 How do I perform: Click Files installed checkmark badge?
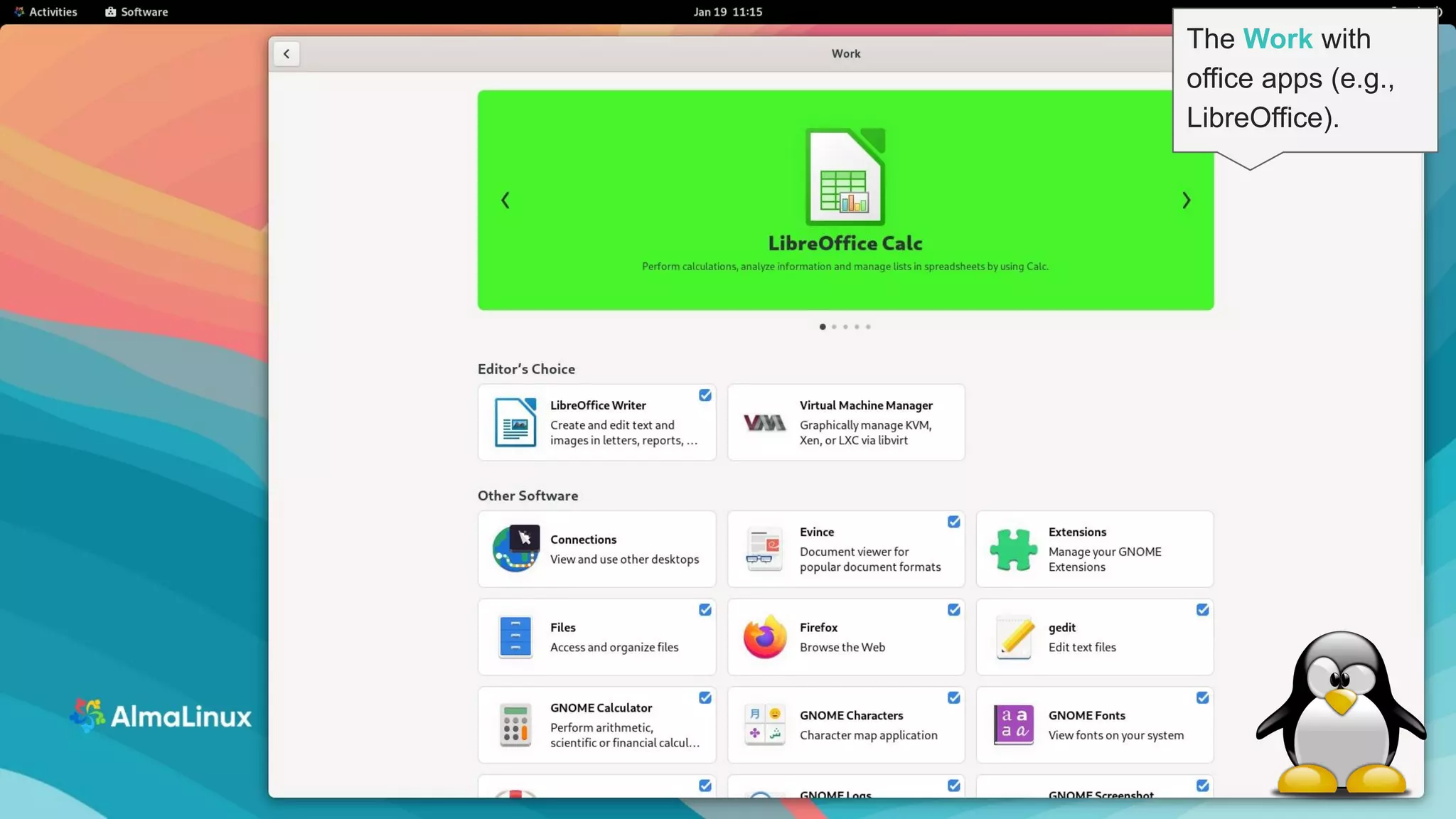coord(705,610)
